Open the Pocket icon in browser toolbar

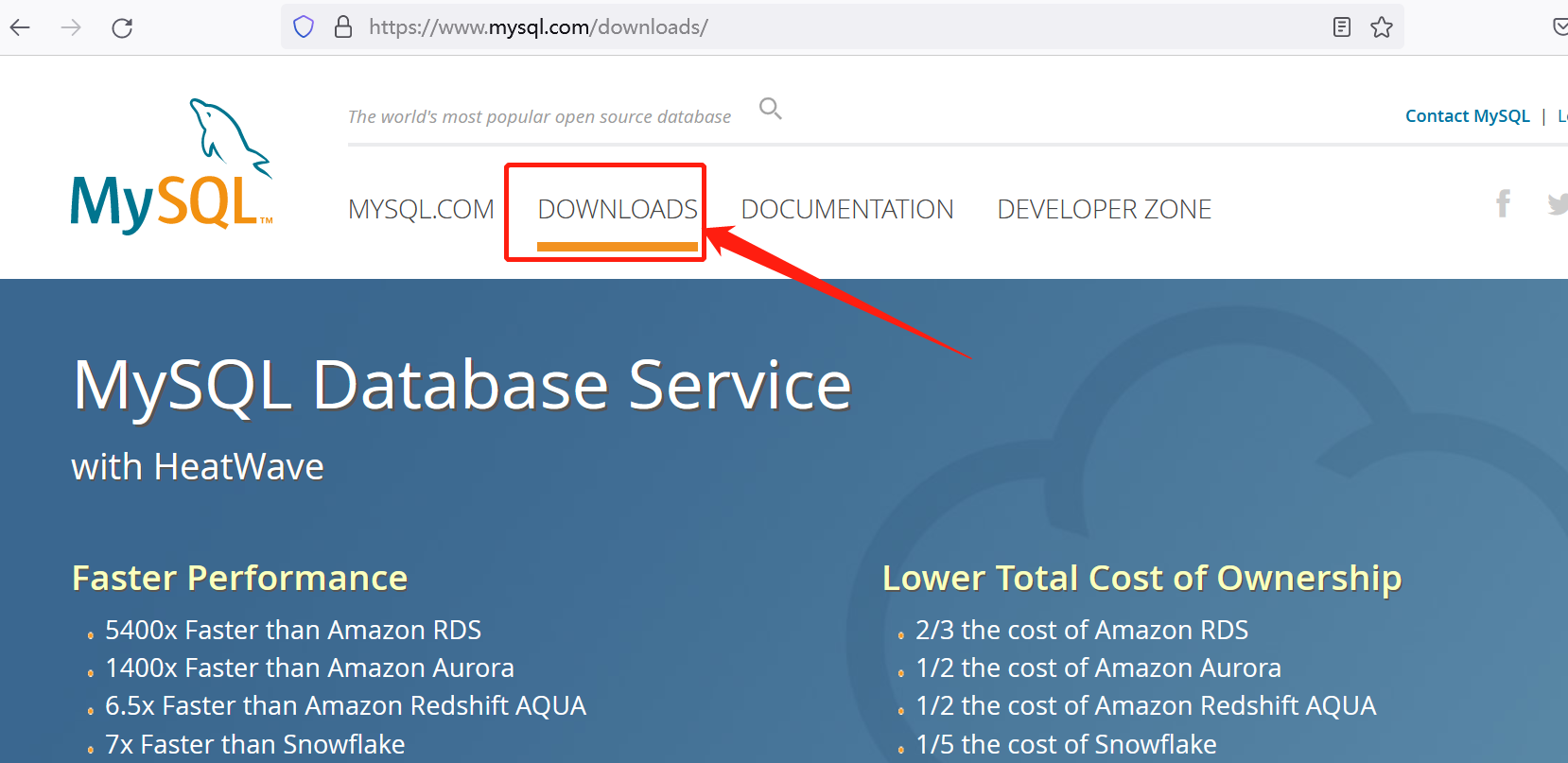click(x=1560, y=26)
